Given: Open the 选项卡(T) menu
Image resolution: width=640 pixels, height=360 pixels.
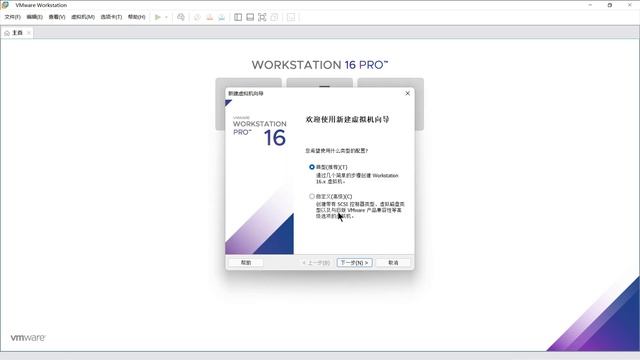Looking at the screenshot, I should pyautogui.click(x=111, y=17).
